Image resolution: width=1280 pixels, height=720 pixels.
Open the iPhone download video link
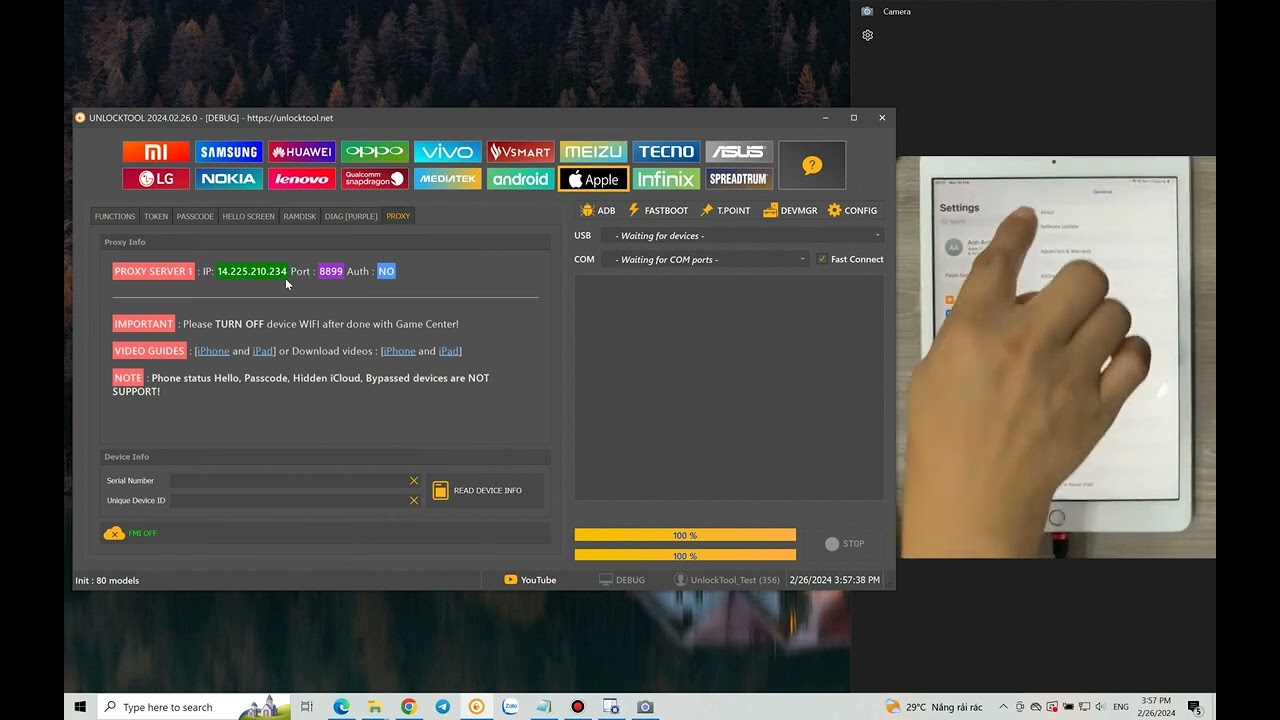pos(399,351)
